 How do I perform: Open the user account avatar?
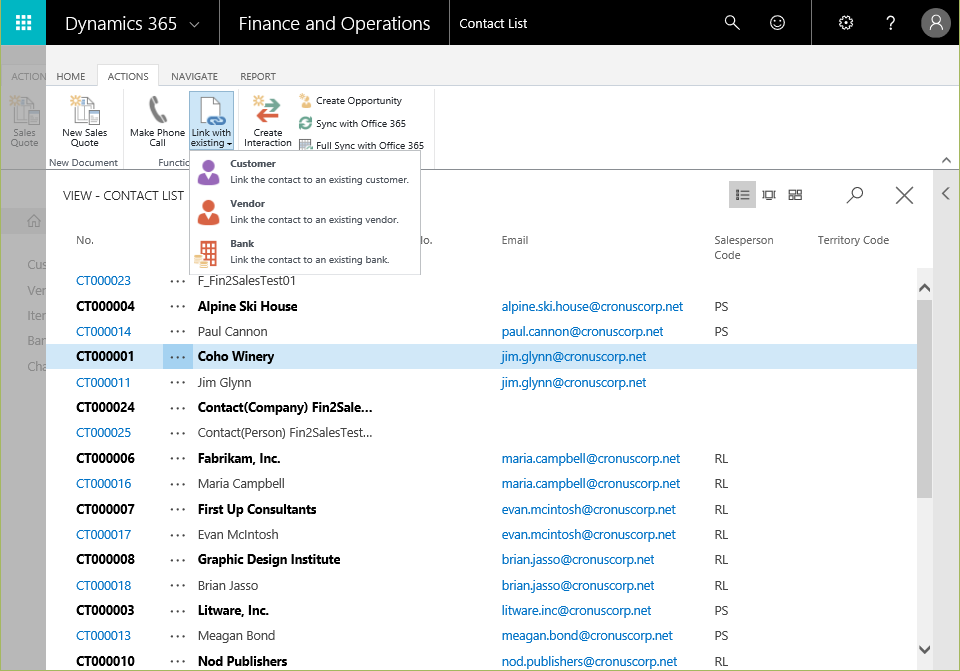click(x=936, y=23)
